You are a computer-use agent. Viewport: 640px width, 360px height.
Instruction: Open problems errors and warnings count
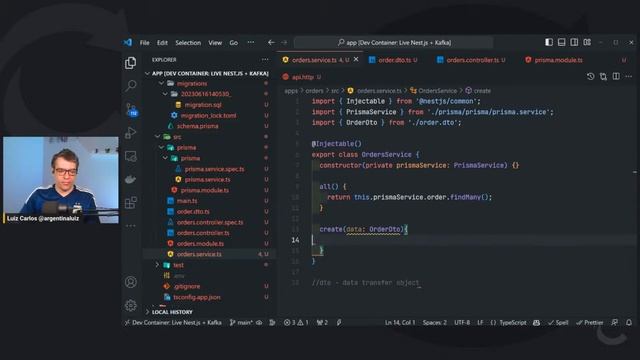(296, 322)
